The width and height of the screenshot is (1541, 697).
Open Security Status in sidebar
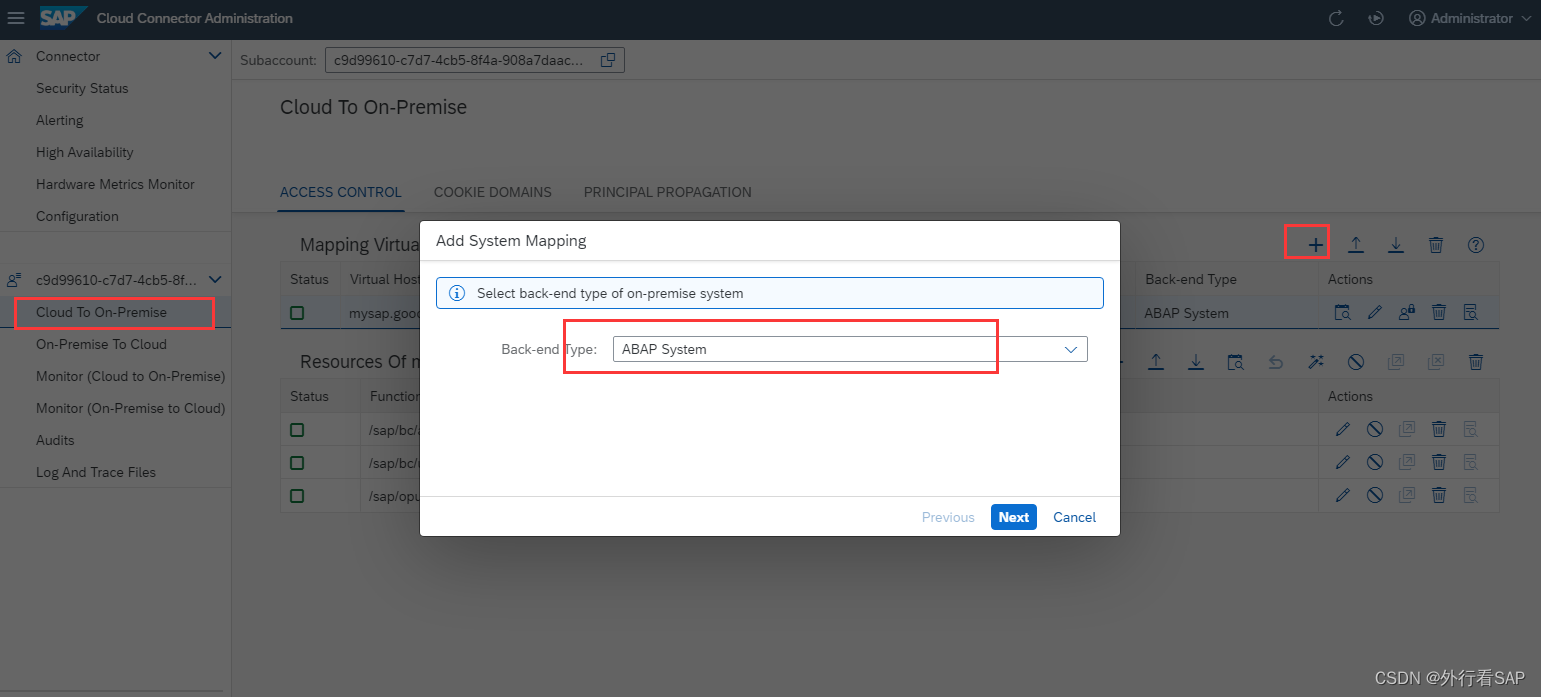click(82, 88)
